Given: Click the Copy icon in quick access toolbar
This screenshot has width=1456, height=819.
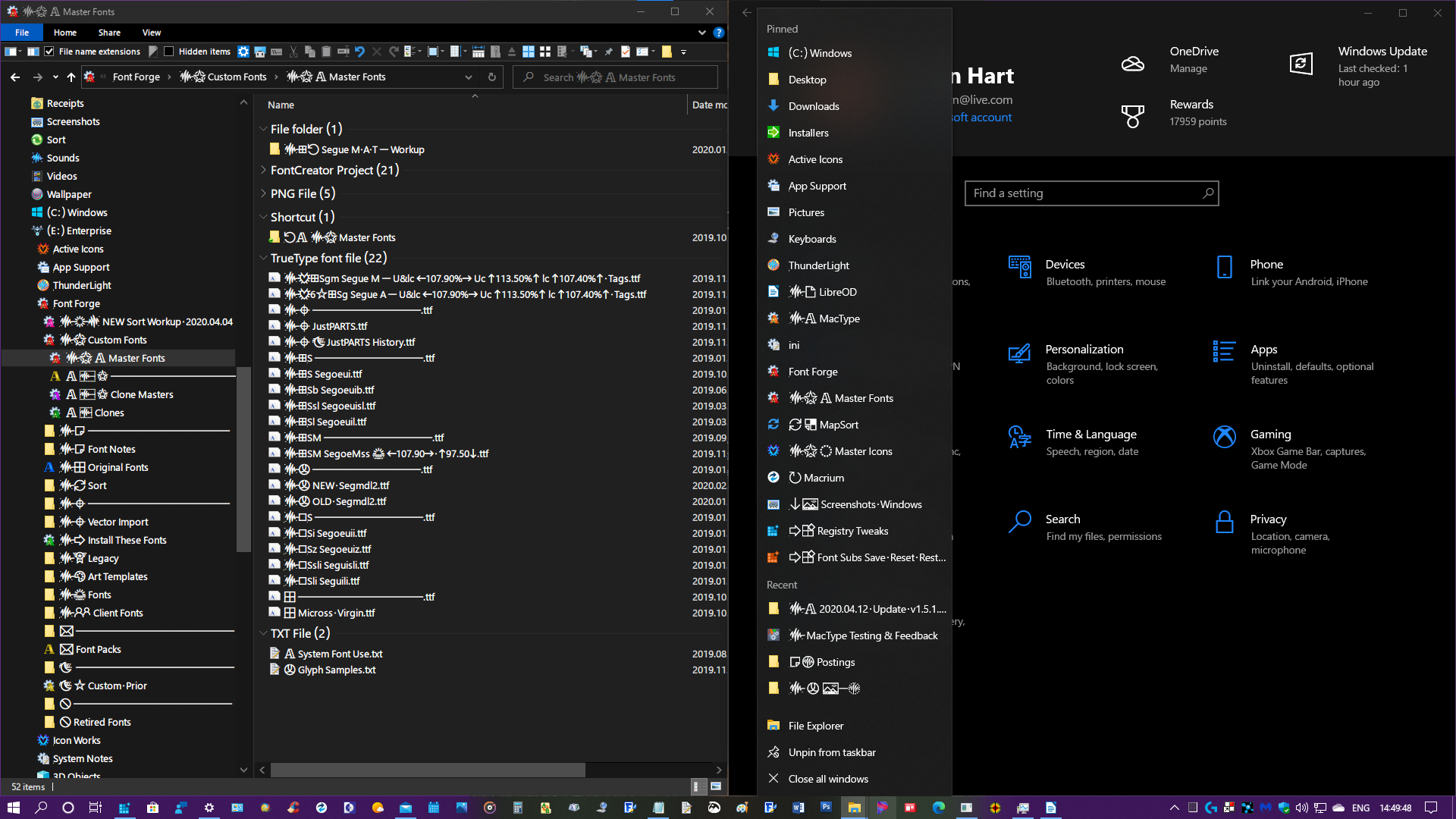Looking at the screenshot, I should click(x=310, y=52).
